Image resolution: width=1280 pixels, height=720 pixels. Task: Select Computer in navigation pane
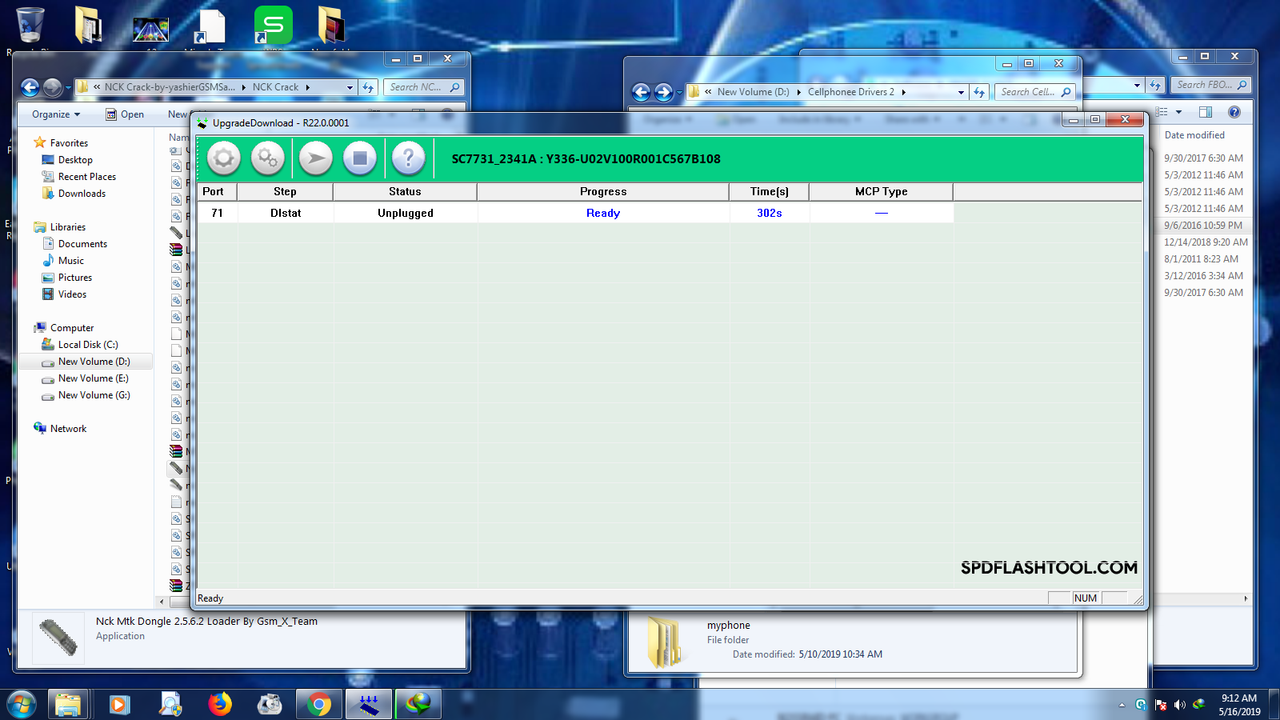(72, 328)
